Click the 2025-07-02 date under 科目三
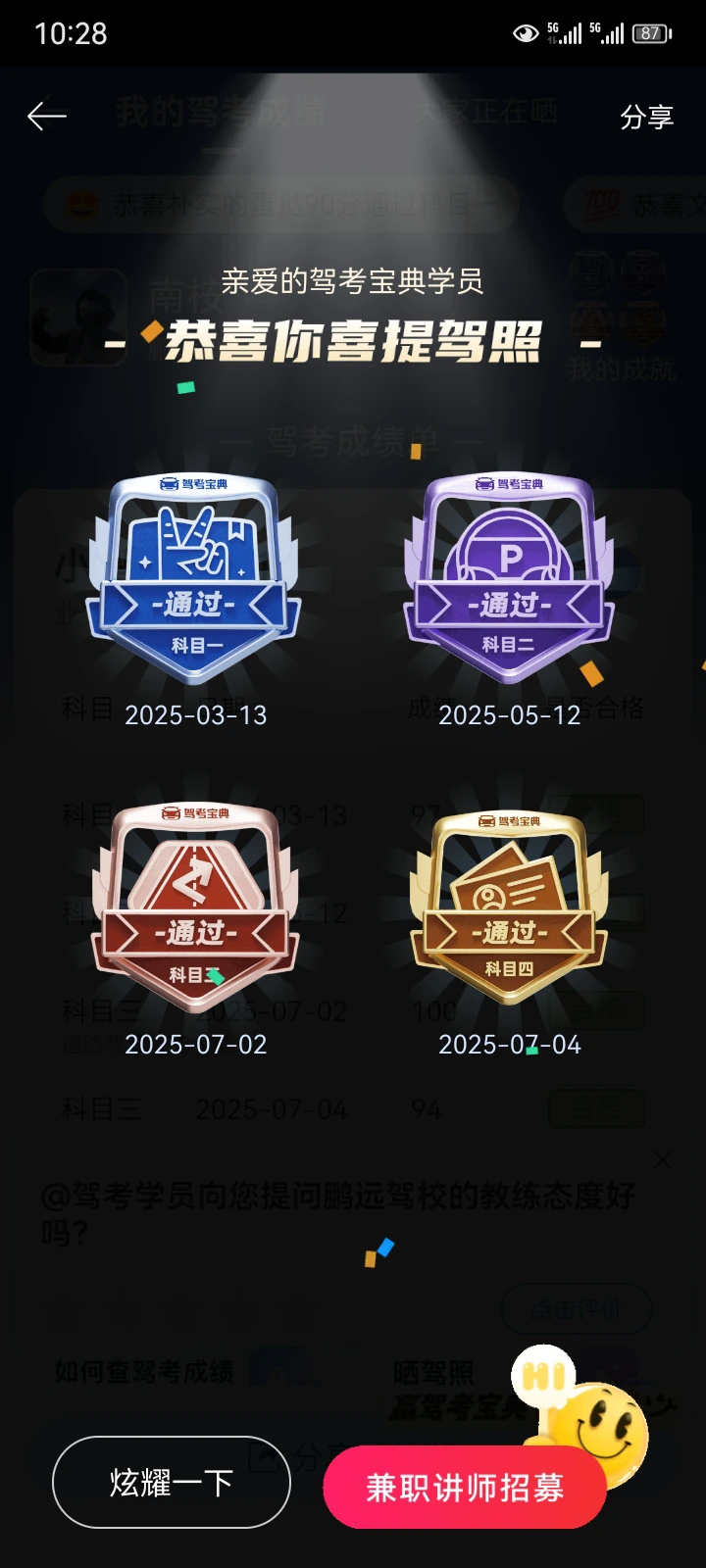 pos(196,1045)
